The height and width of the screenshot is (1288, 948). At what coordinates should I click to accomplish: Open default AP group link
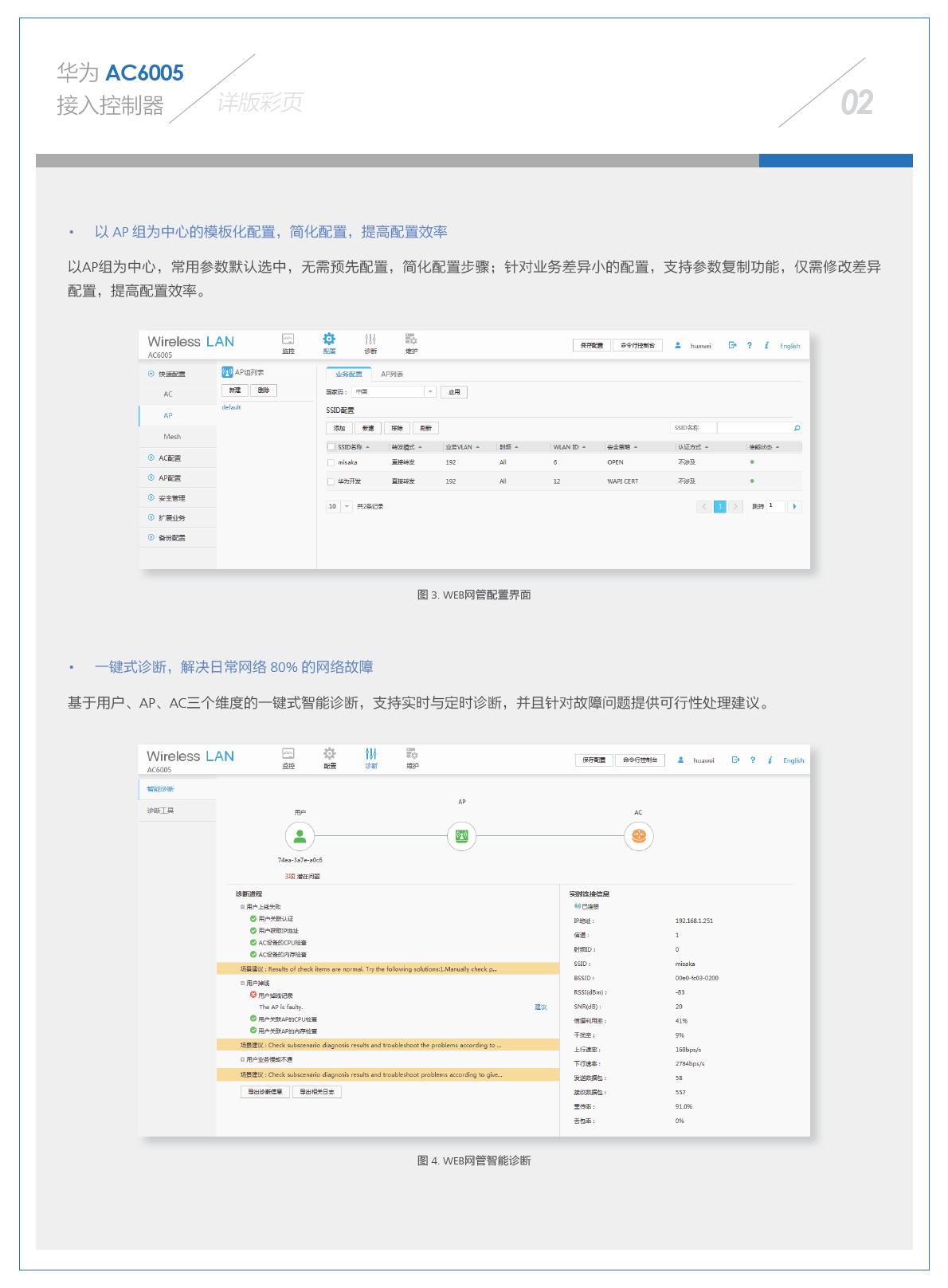[231, 407]
